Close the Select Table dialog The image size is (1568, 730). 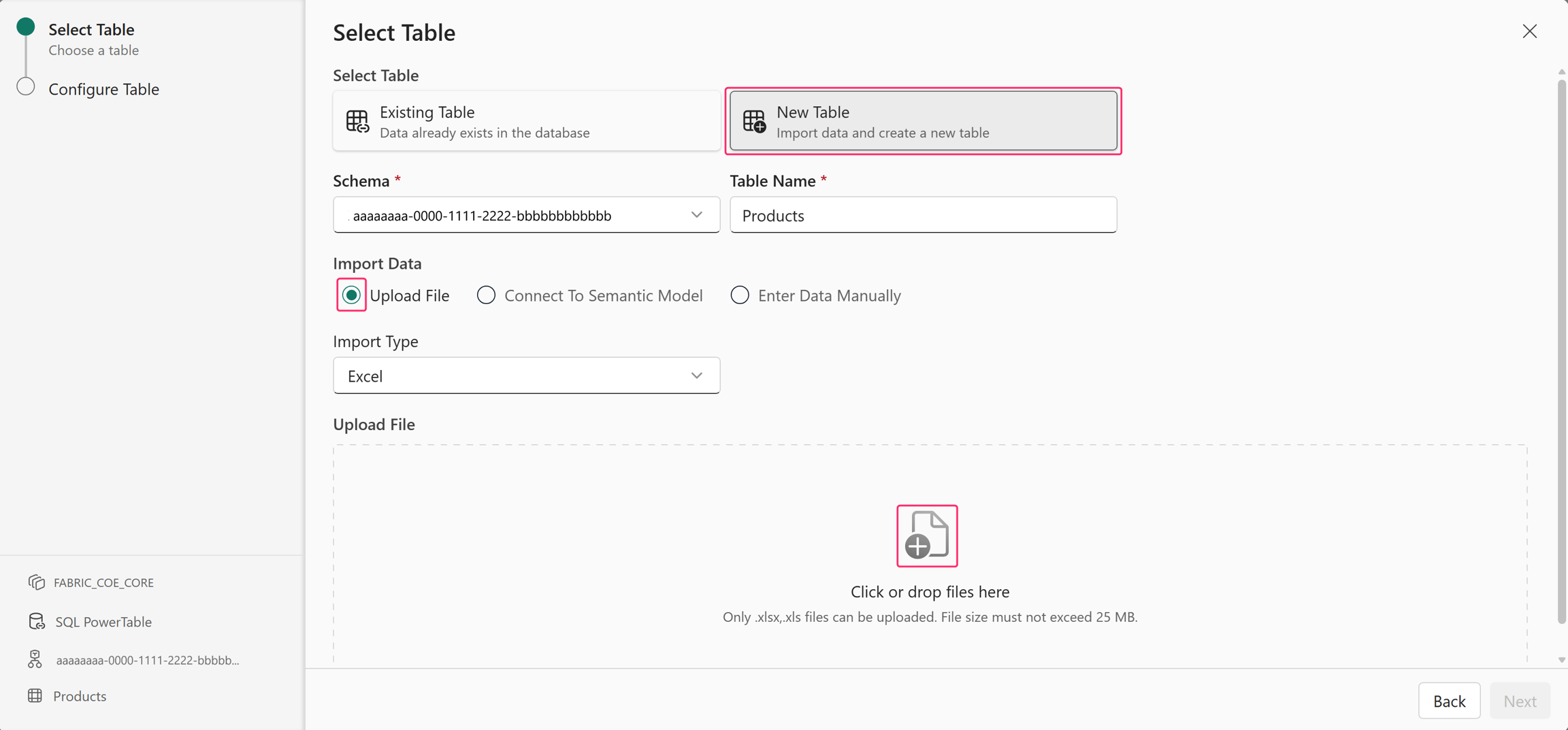1529,31
